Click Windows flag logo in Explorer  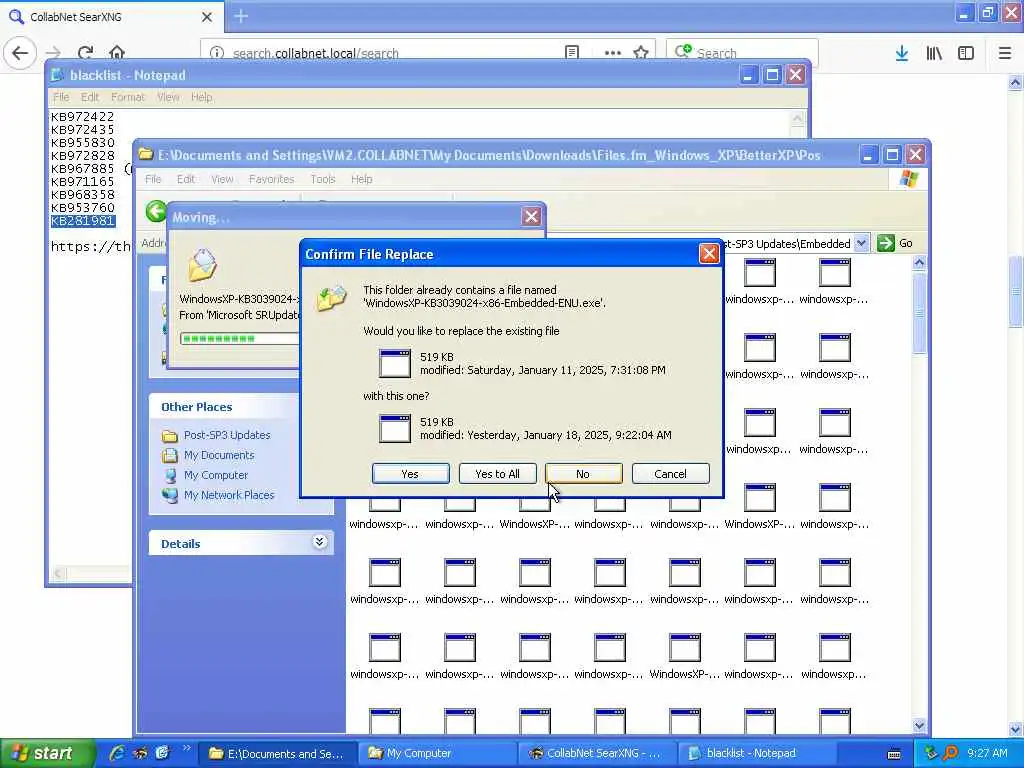908,179
